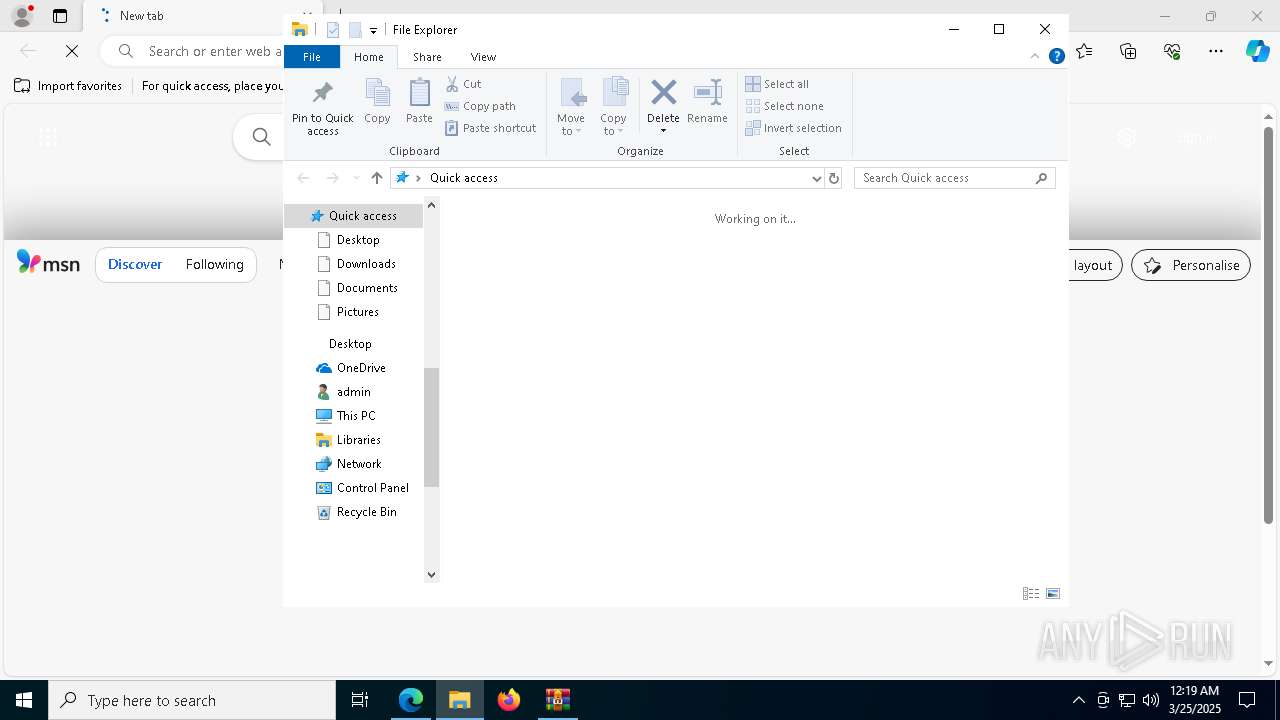Open File Explorer help icon

pos(1056,56)
